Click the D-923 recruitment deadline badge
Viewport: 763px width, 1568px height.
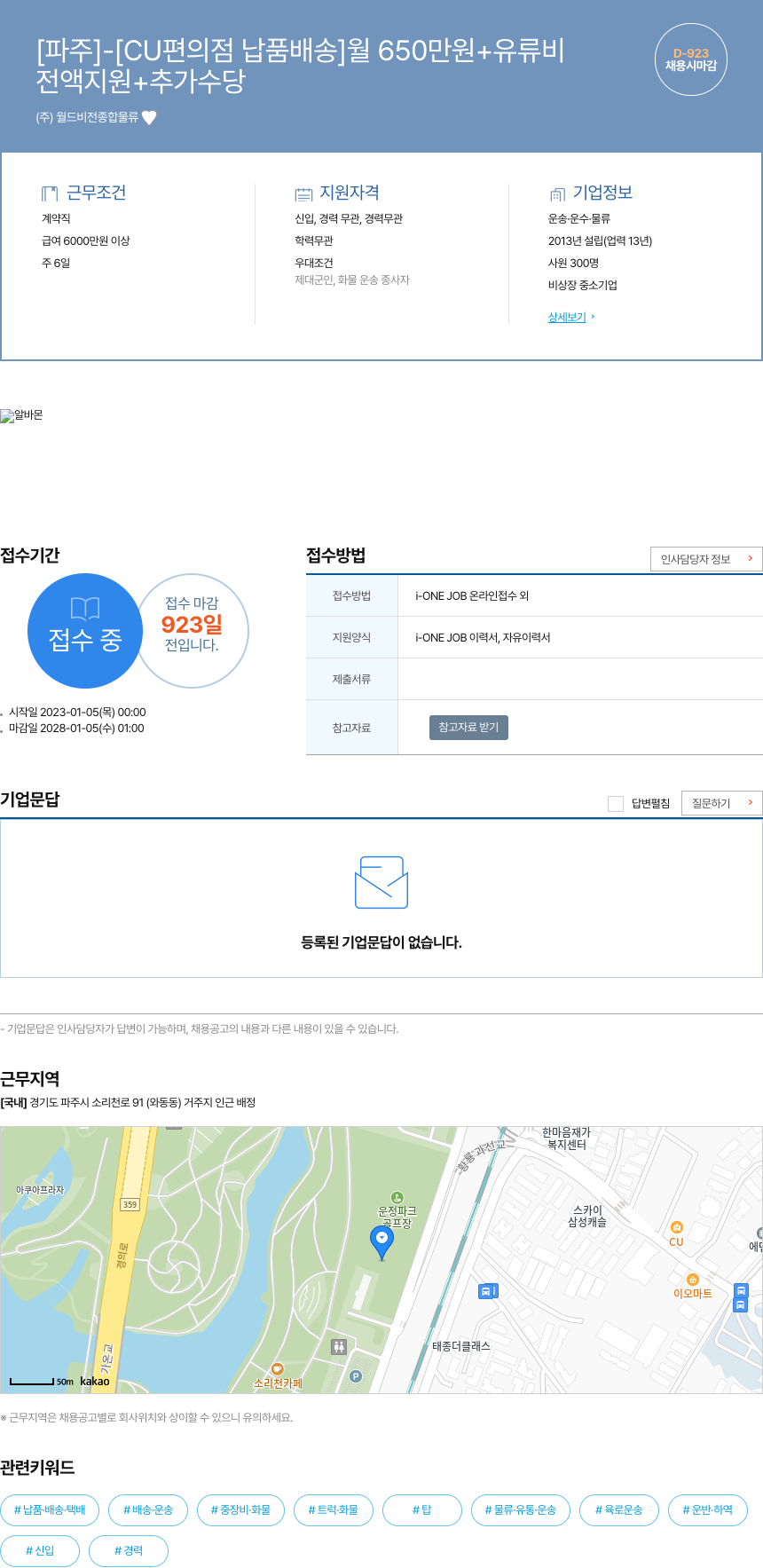691,59
